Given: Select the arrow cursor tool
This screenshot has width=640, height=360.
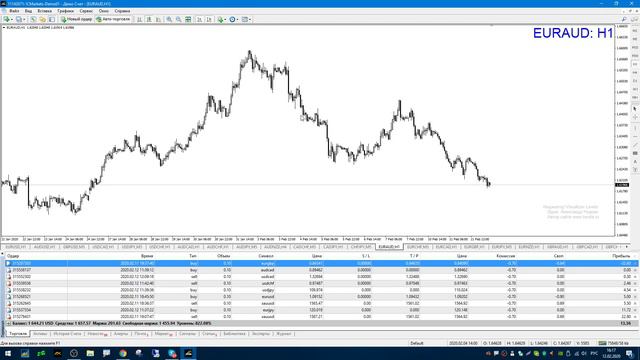Looking at the screenshot, I should [635, 109].
